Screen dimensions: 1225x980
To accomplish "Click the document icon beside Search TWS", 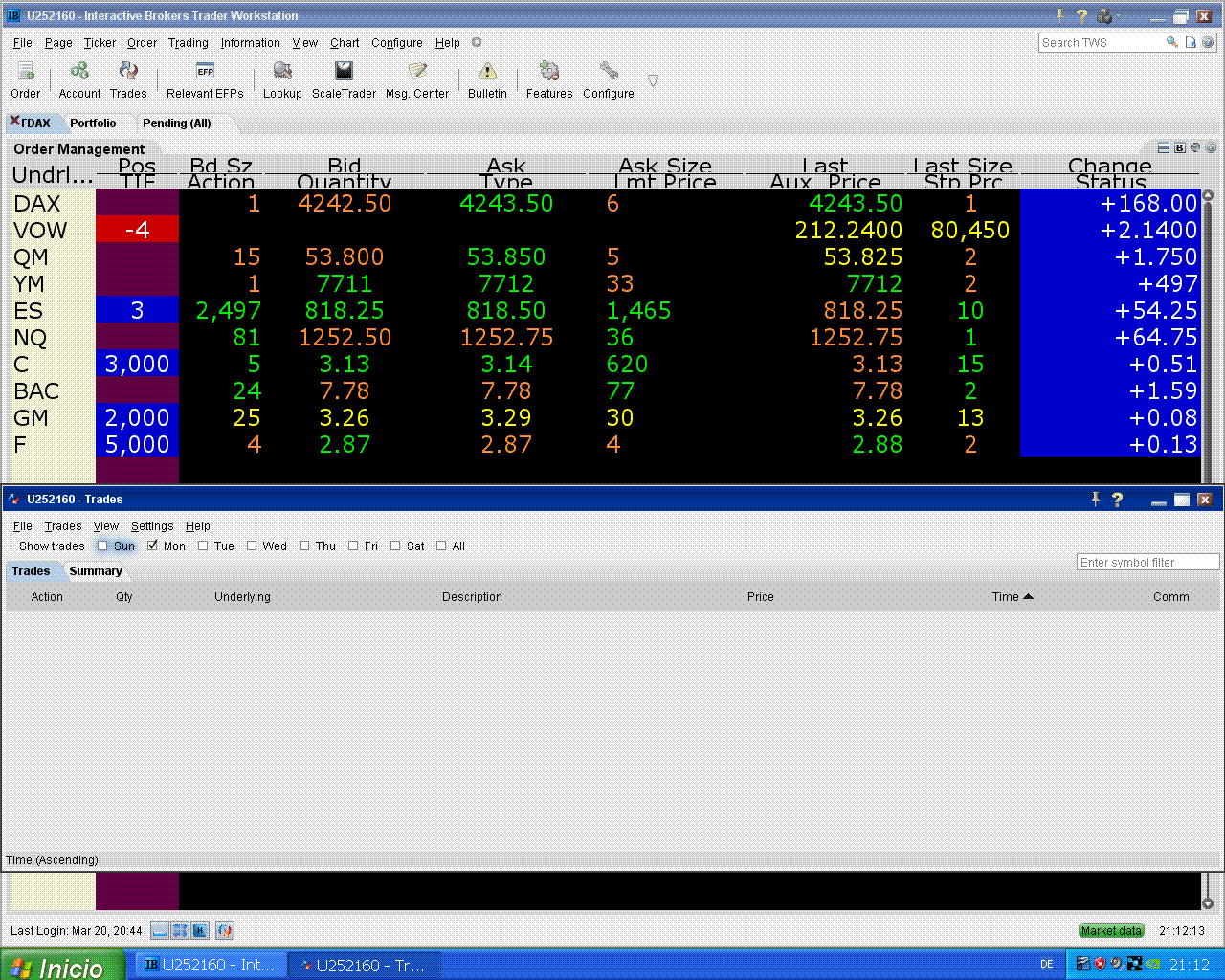I will coord(1191,42).
